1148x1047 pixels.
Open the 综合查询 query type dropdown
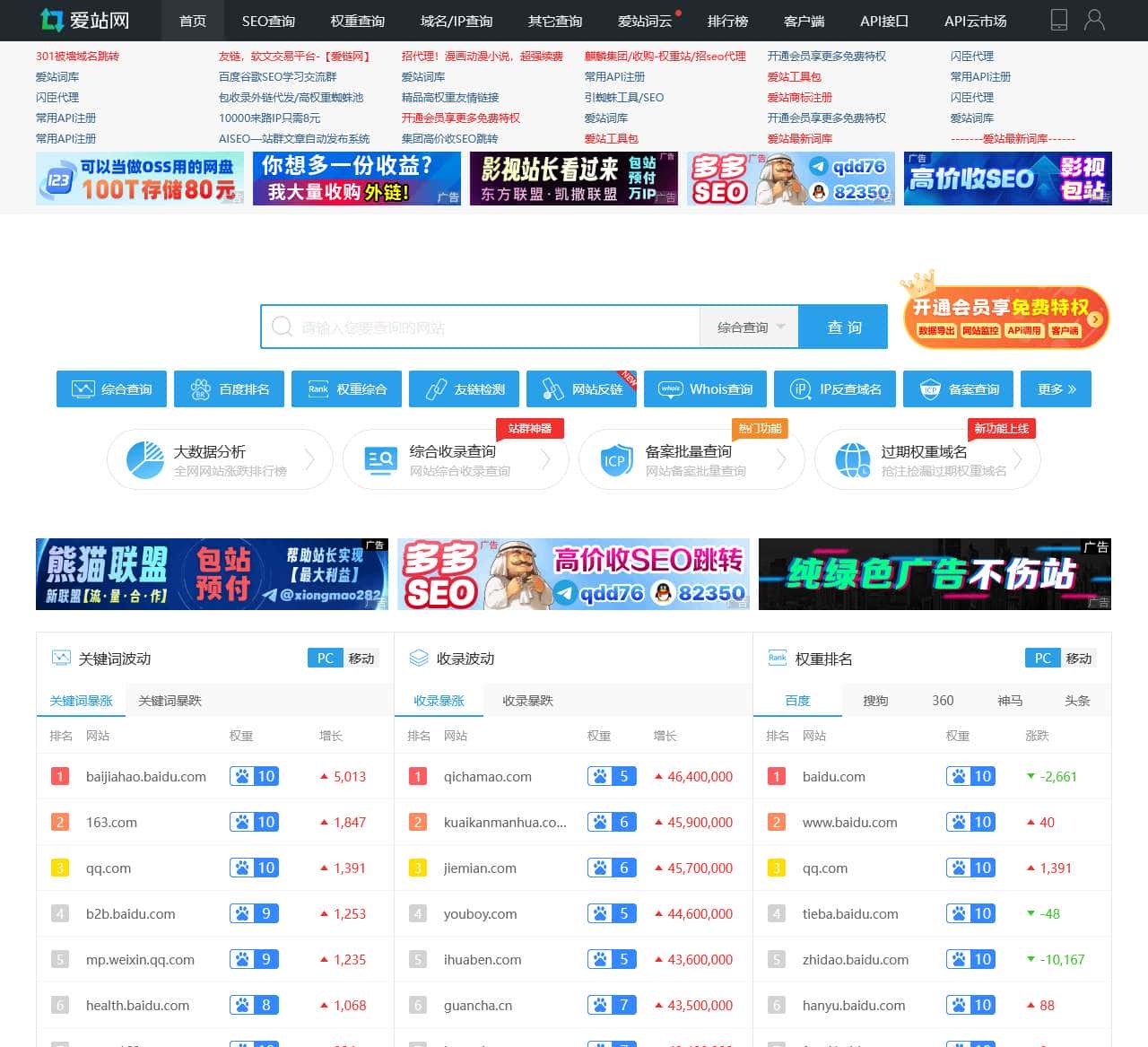(750, 327)
